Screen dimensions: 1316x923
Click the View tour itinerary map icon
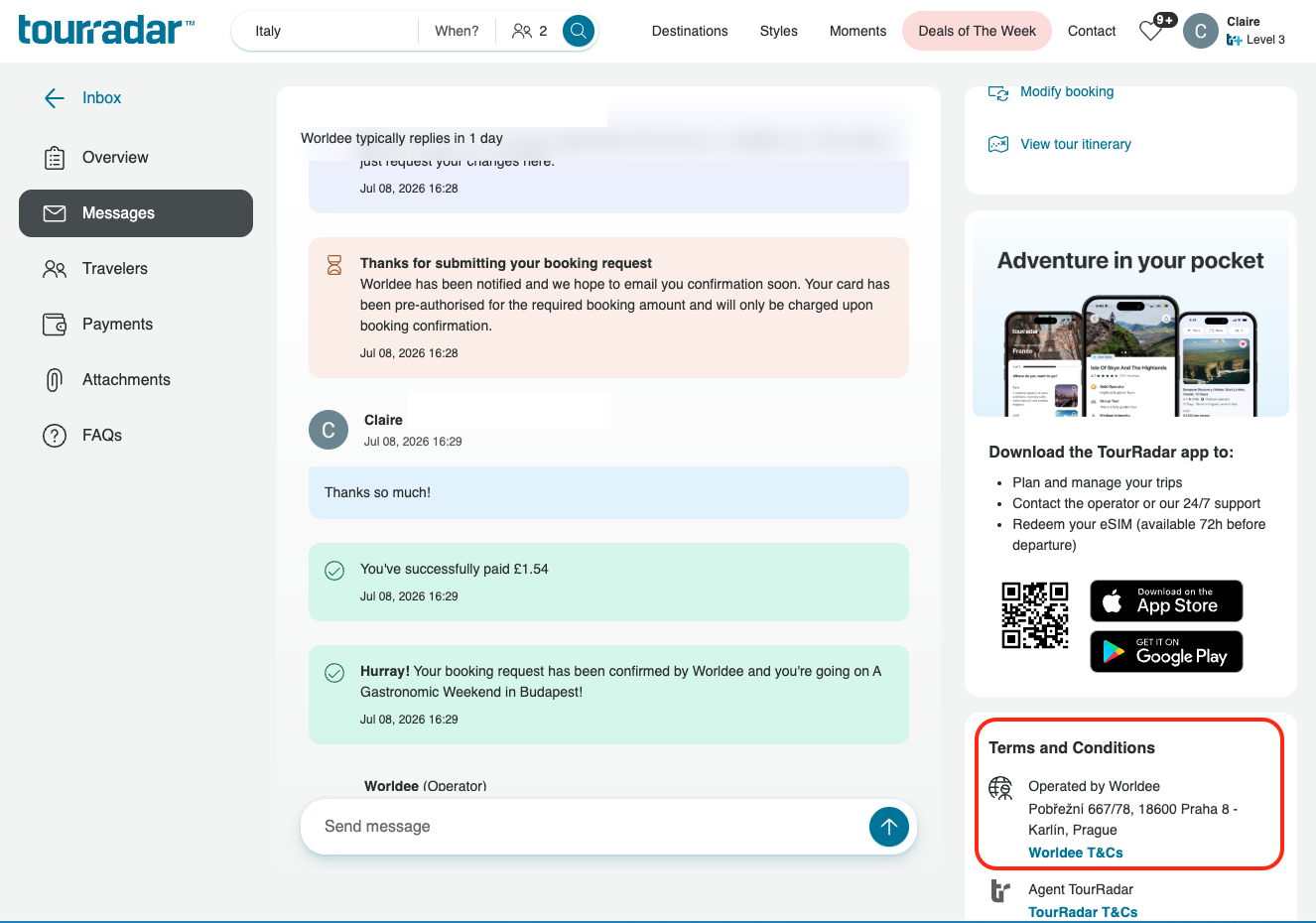click(x=998, y=145)
